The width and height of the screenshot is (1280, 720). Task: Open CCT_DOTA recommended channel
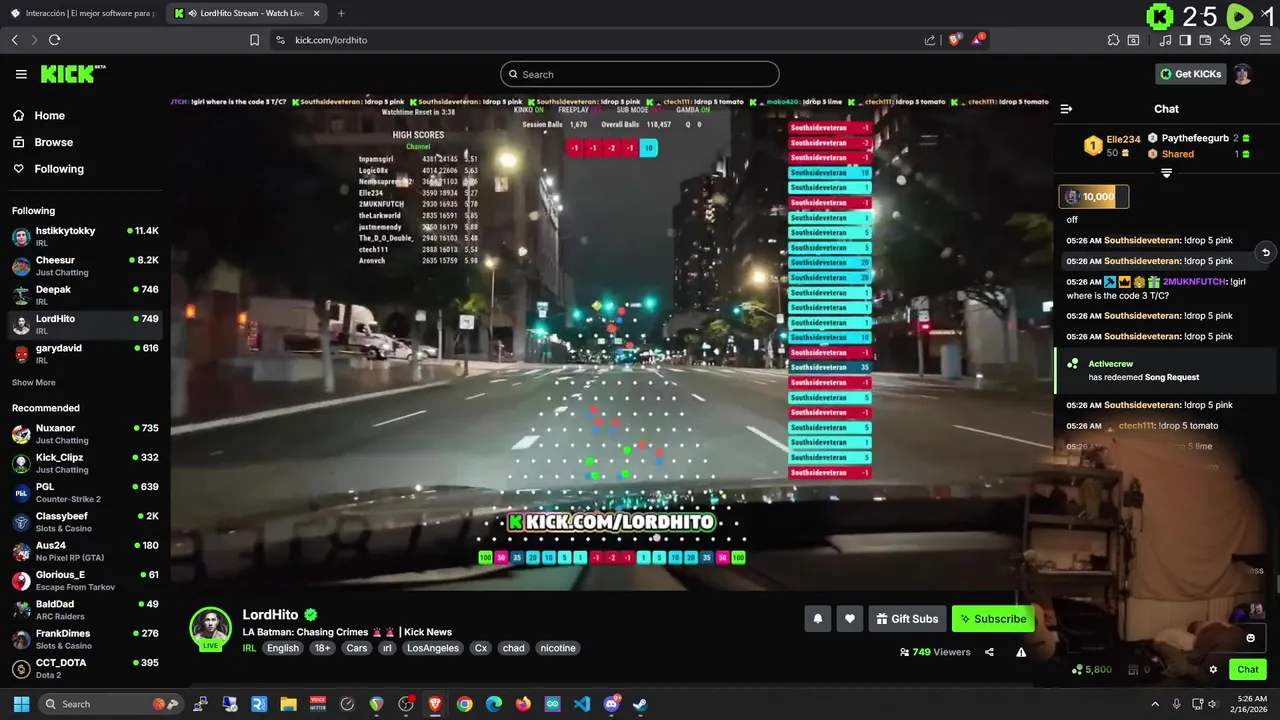(x=85, y=668)
